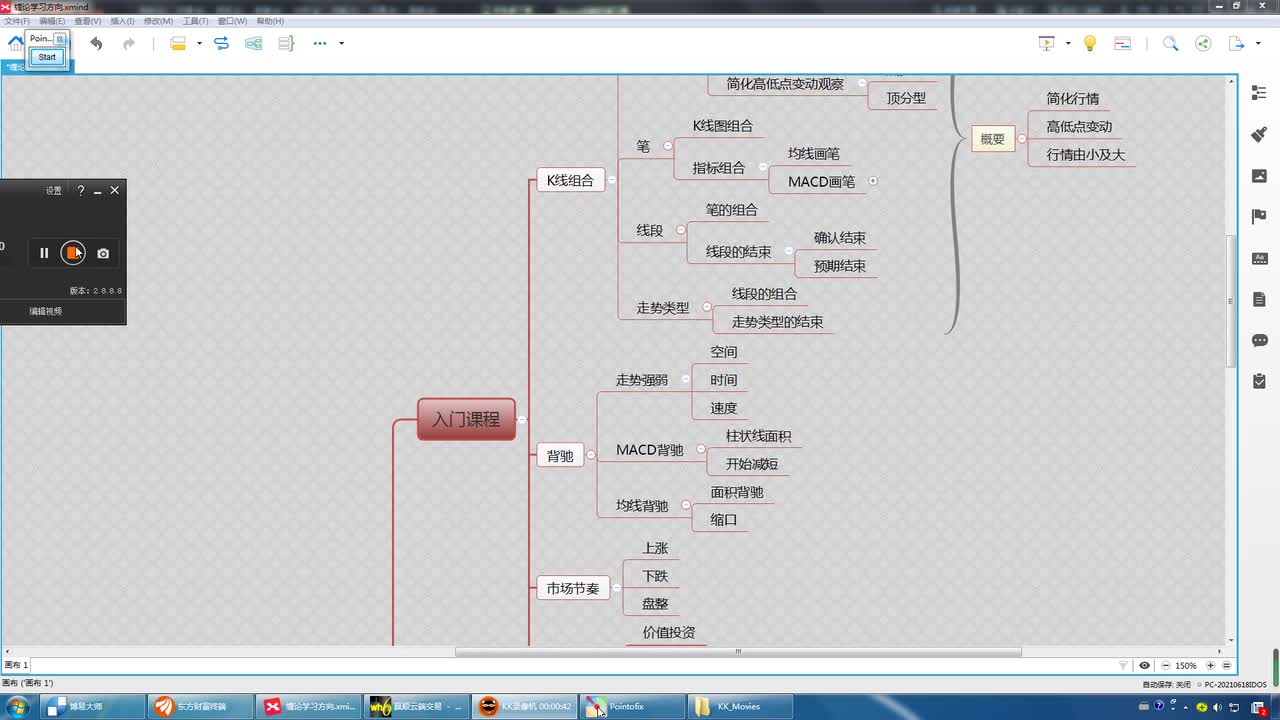
Task: Open 东方财富终端 from the taskbar
Action: pyautogui.click(x=199, y=707)
